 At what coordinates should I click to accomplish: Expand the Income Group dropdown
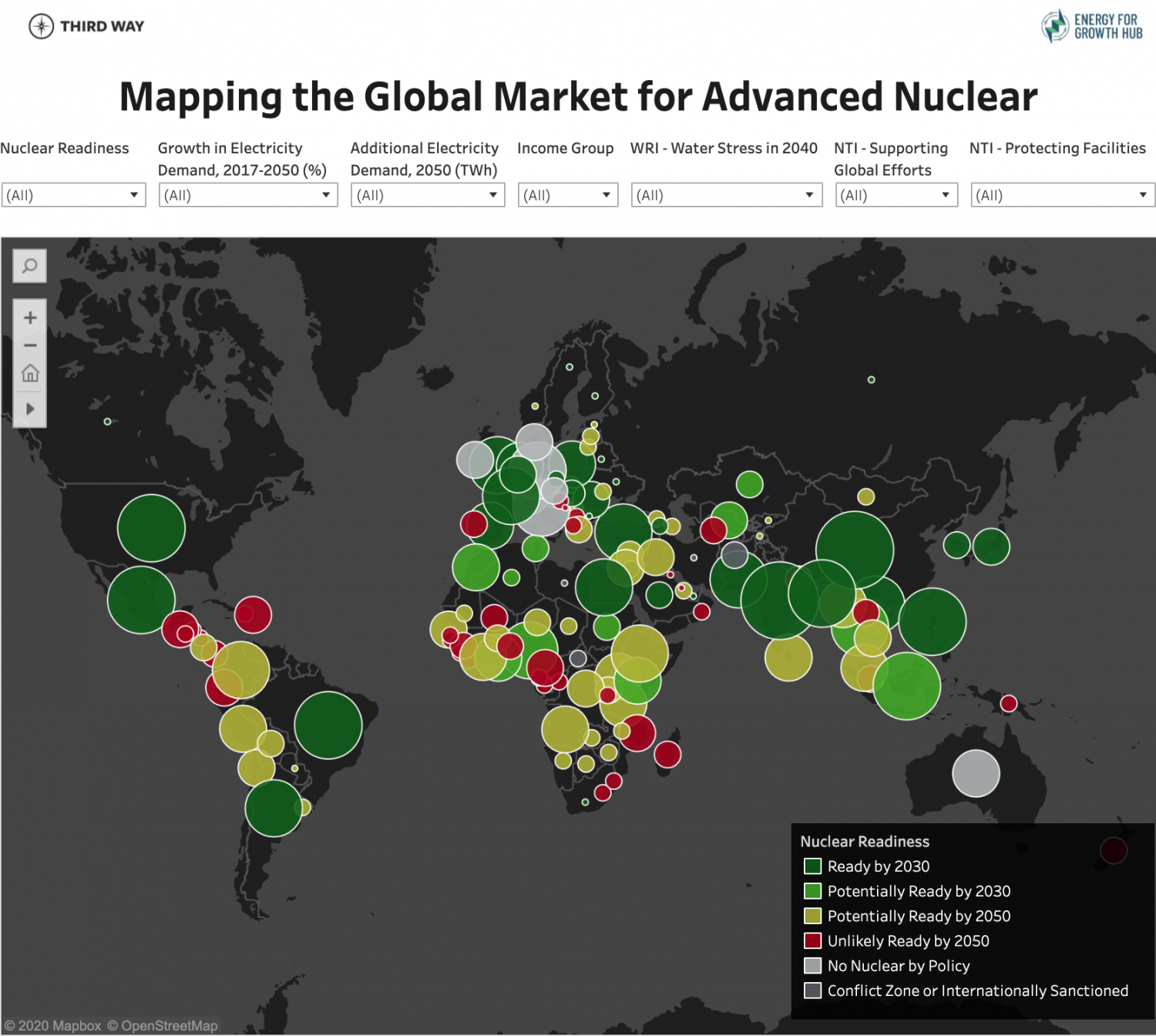pos(567,194)
